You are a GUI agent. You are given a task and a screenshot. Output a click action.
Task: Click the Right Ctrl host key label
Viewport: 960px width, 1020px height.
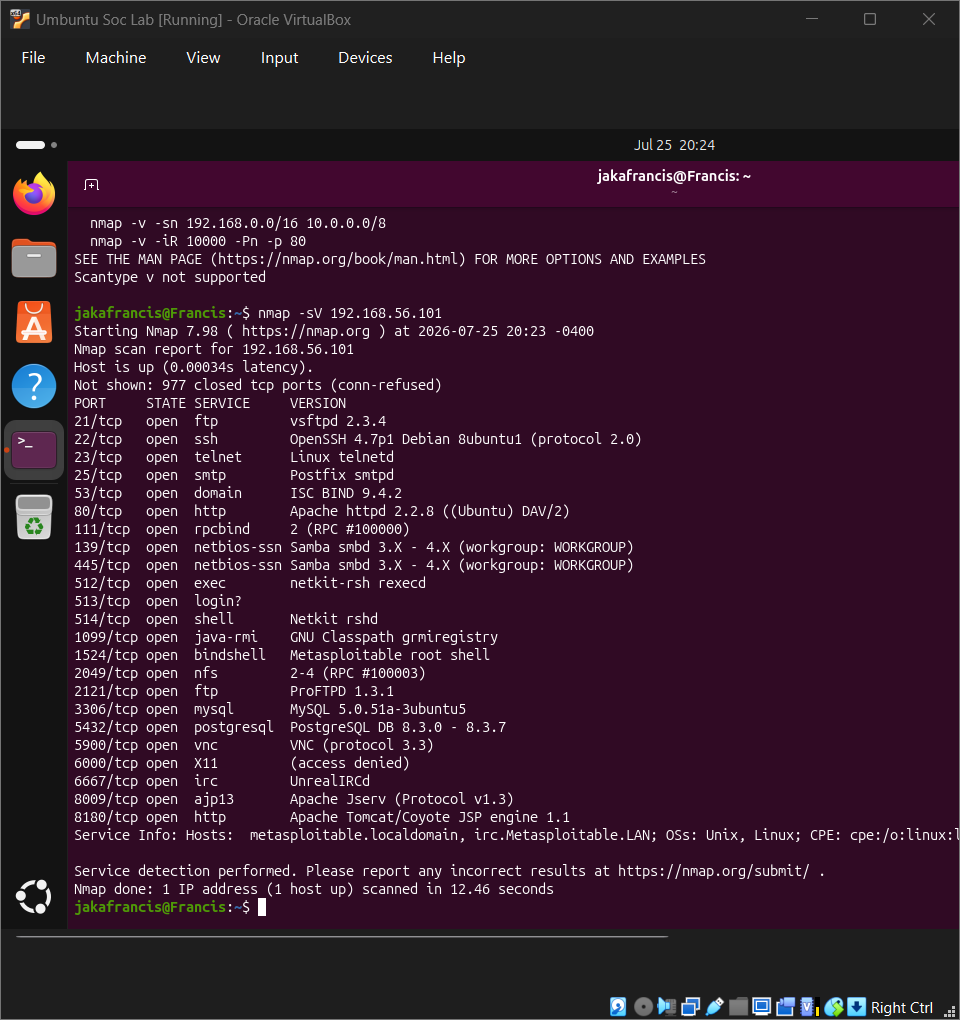901,1007
